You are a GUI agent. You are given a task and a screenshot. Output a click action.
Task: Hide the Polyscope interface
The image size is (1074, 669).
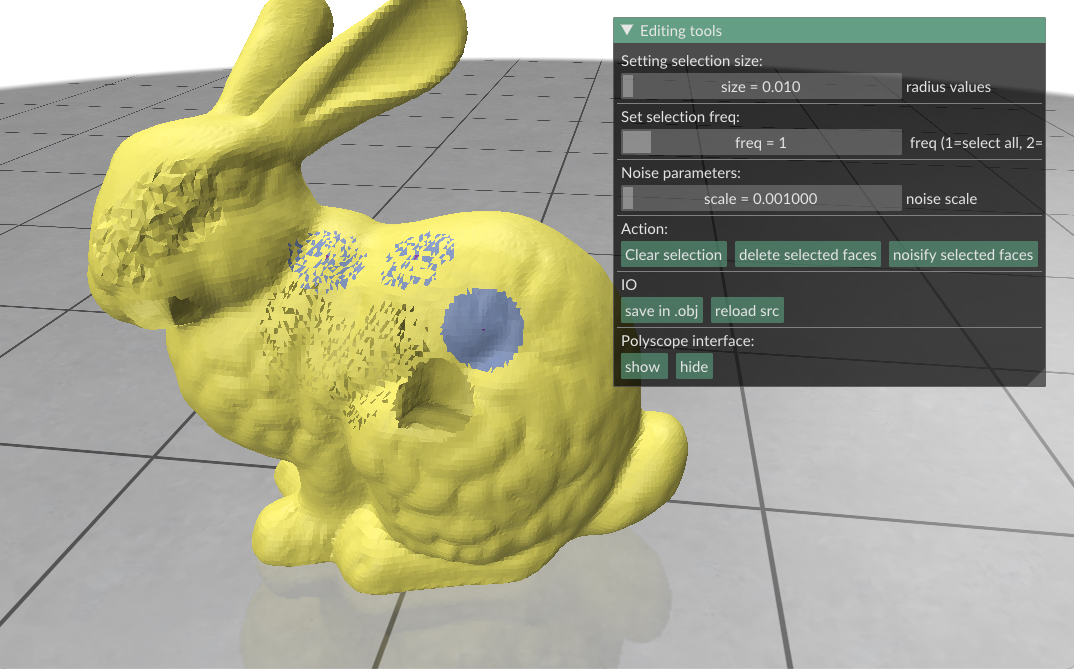tap(693, 367)
